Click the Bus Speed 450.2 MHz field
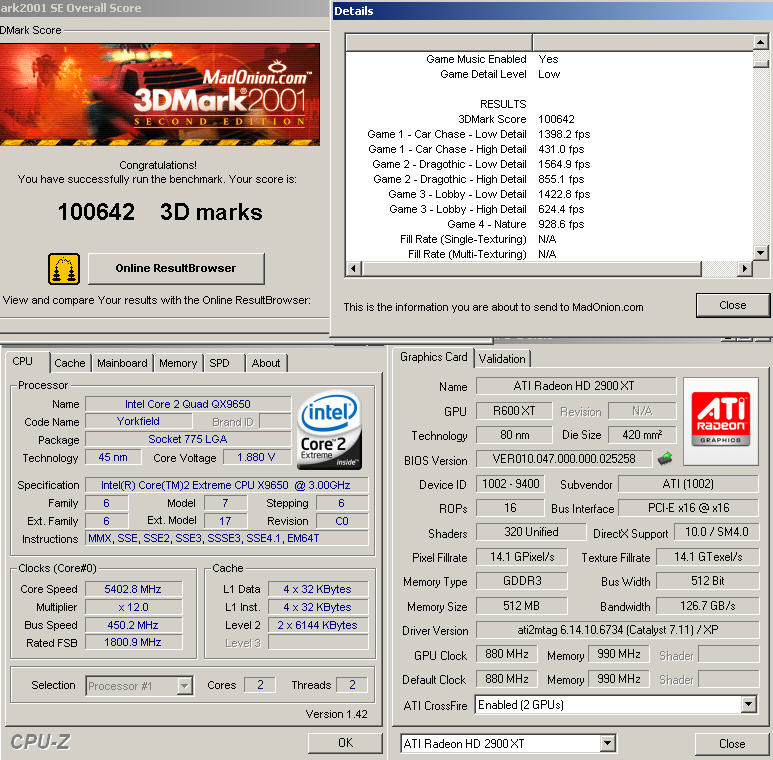This screenshot has height=760, width=773. point(133,625)
